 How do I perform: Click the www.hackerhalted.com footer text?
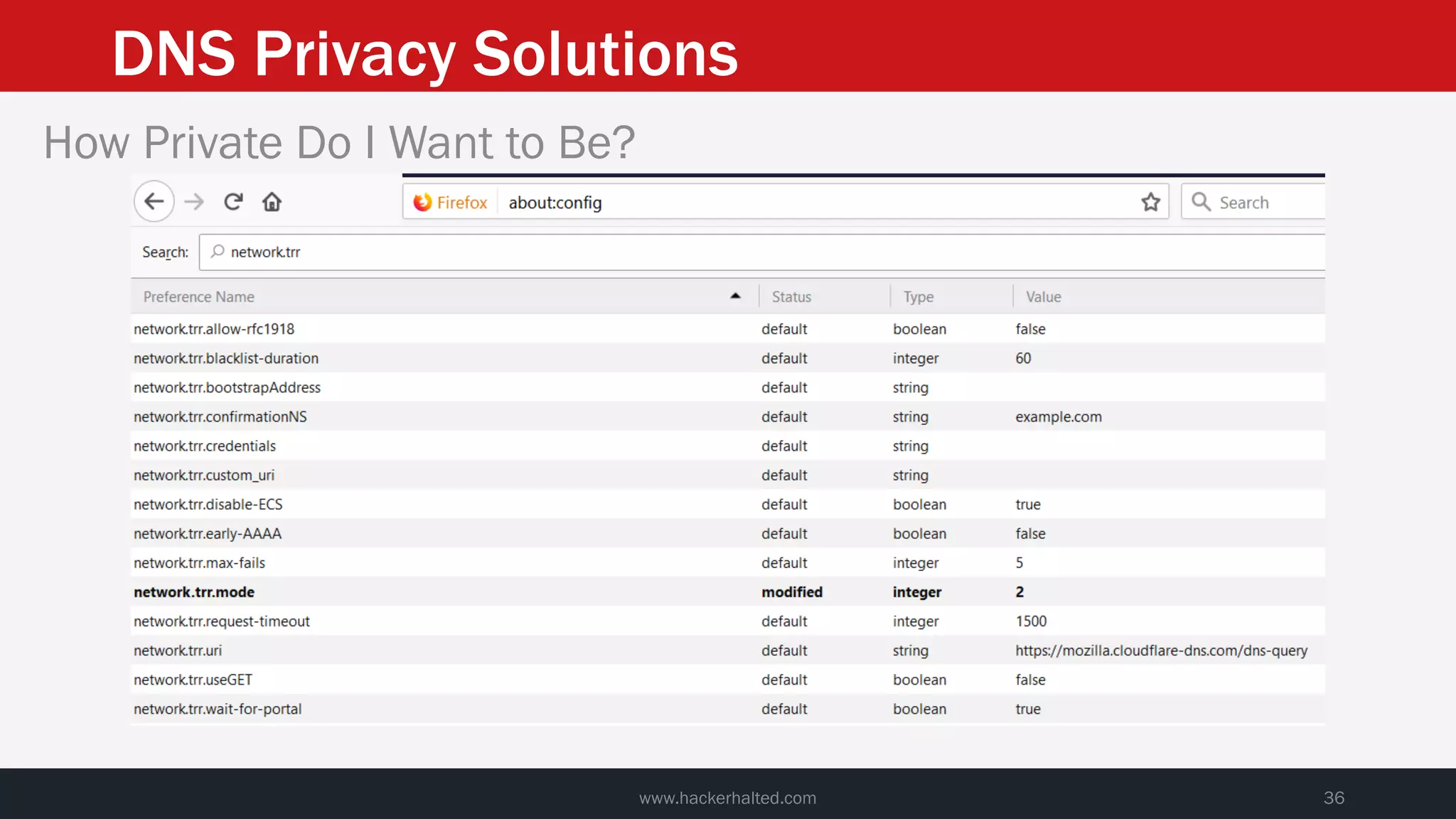point(727,798)
